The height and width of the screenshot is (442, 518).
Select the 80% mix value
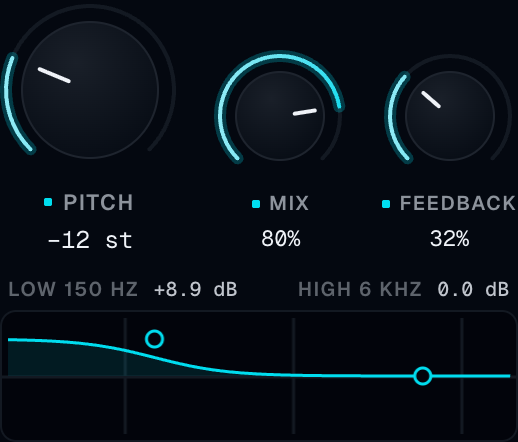pyautogui.click(x=281, y=239)
